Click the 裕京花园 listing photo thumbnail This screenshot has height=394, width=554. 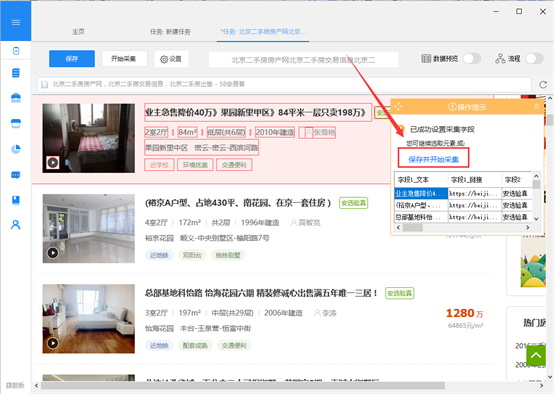pyautogui.click(x=89, y=228)
